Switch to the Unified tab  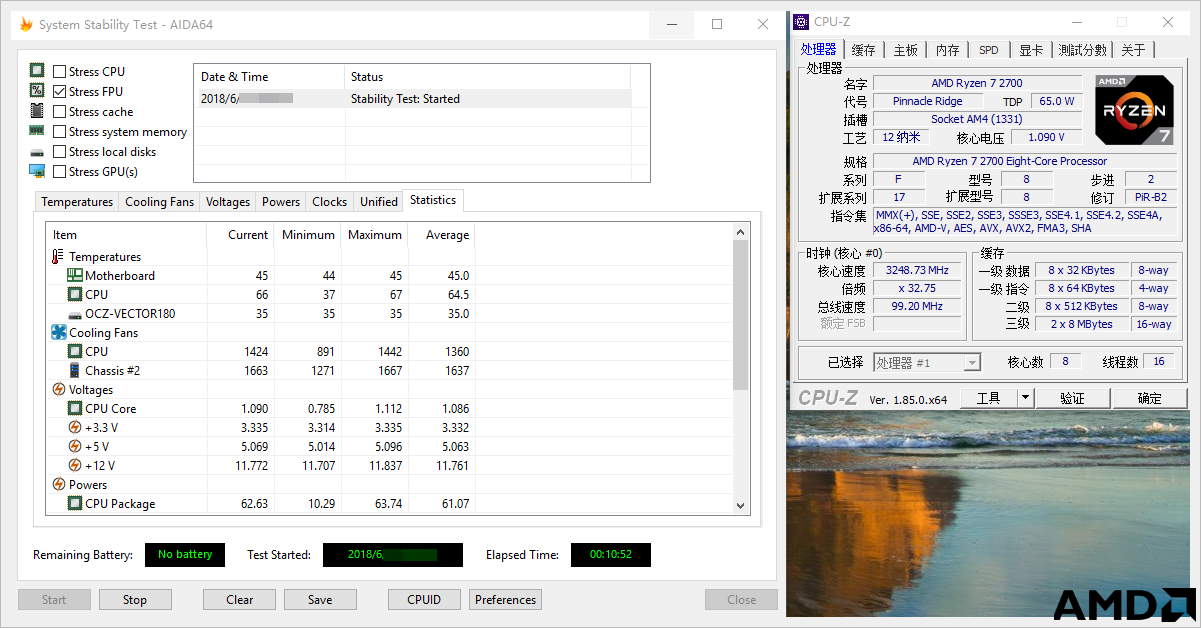(x=379, y=202)
